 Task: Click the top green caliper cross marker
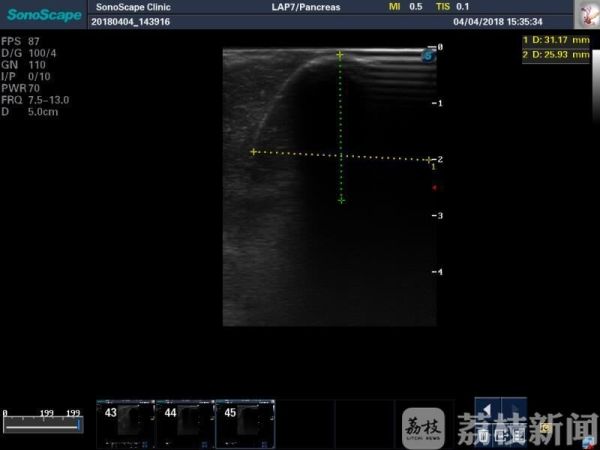click(x=340, y=56)
